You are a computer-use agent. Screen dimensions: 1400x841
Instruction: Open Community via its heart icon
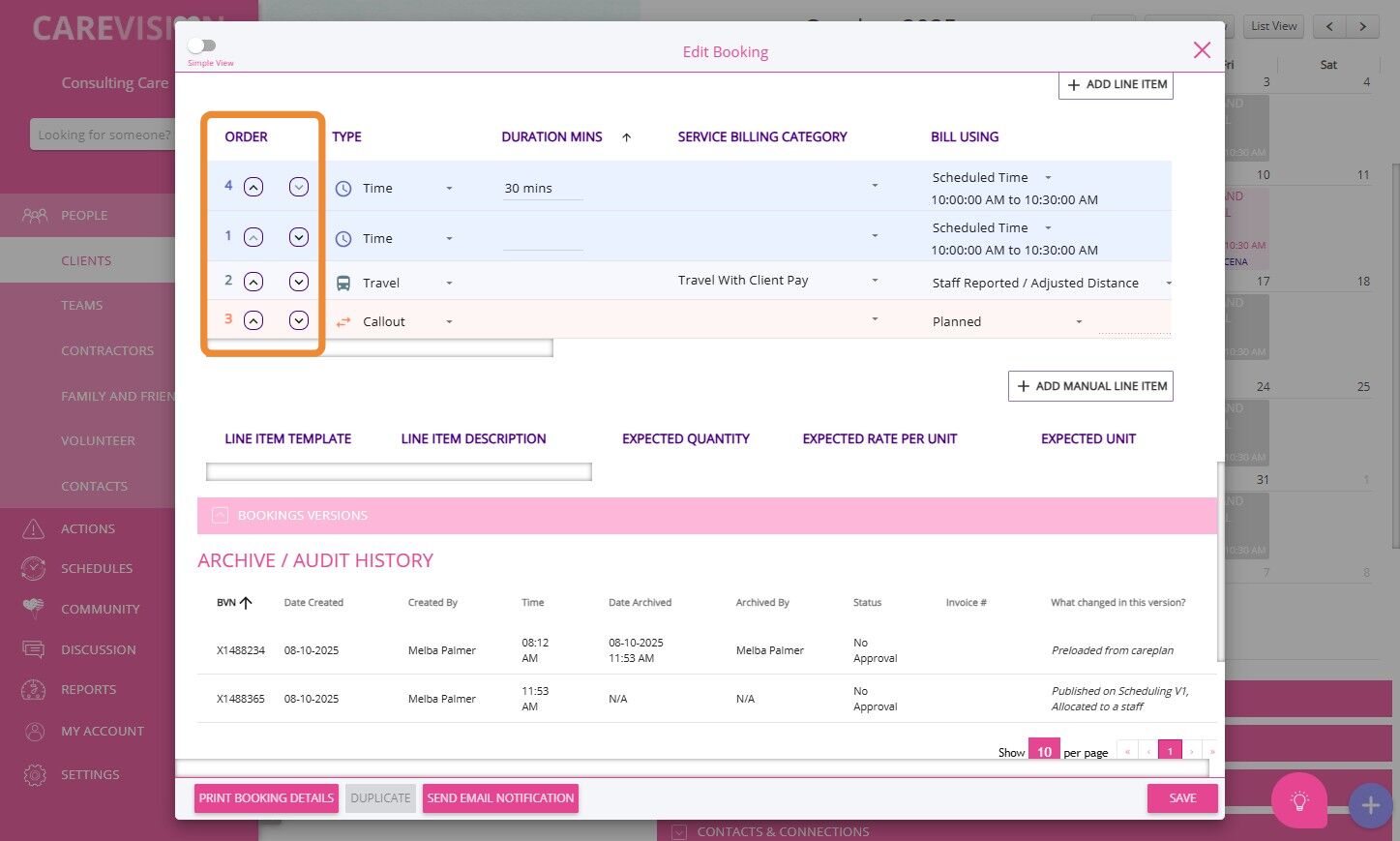(x=34, y=609)
